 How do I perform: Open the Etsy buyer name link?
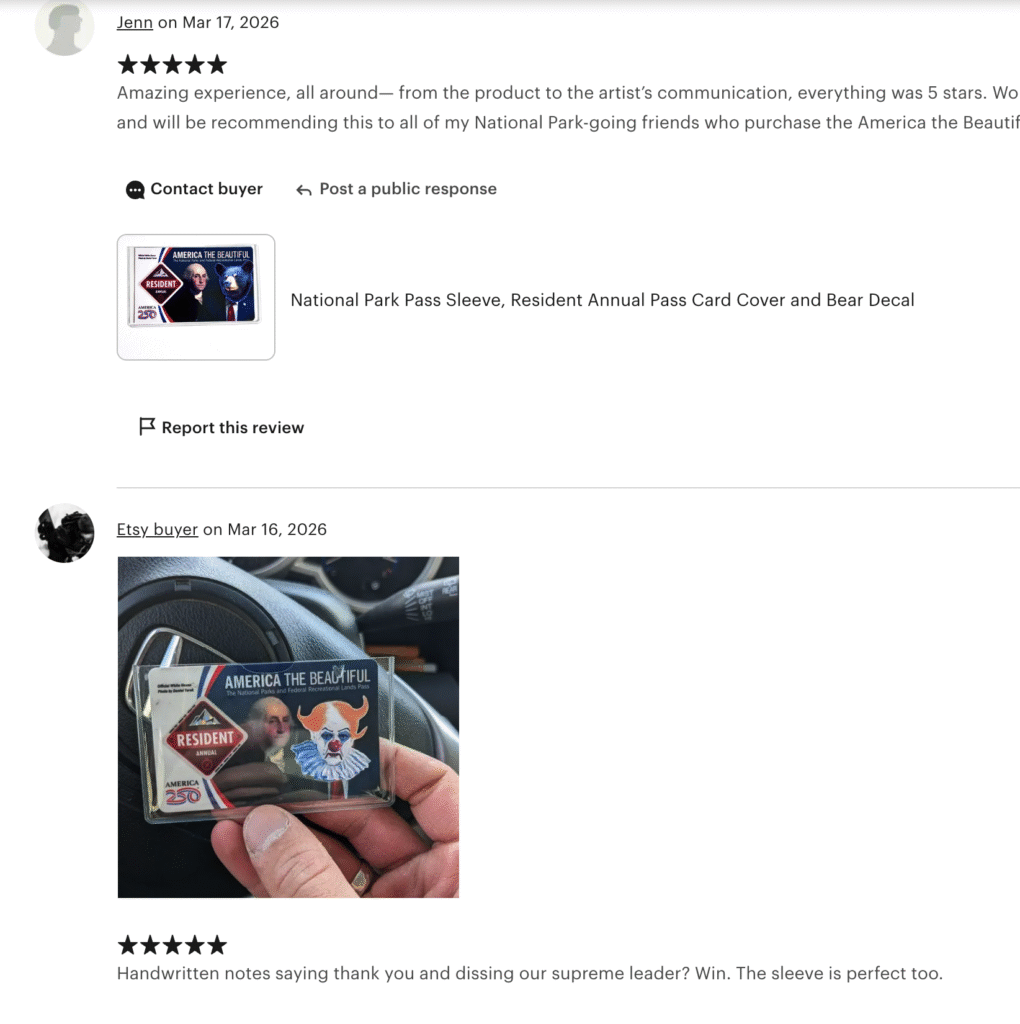157,529
